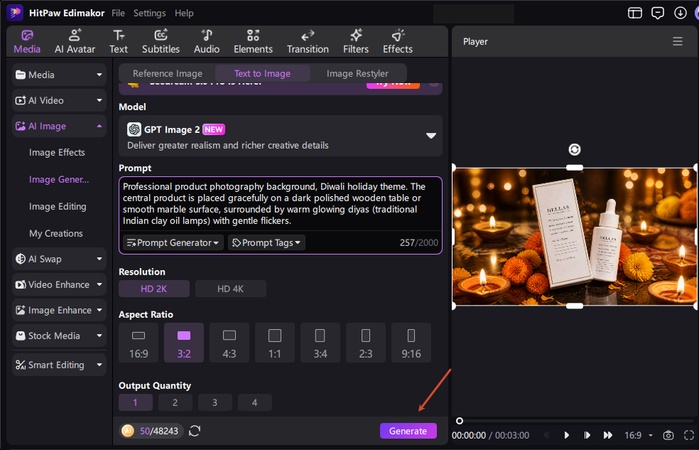Click the layout switch icon in title bar
Viewport: 699px width, 450px height.
pyautogui.click(x=635, y=13)
